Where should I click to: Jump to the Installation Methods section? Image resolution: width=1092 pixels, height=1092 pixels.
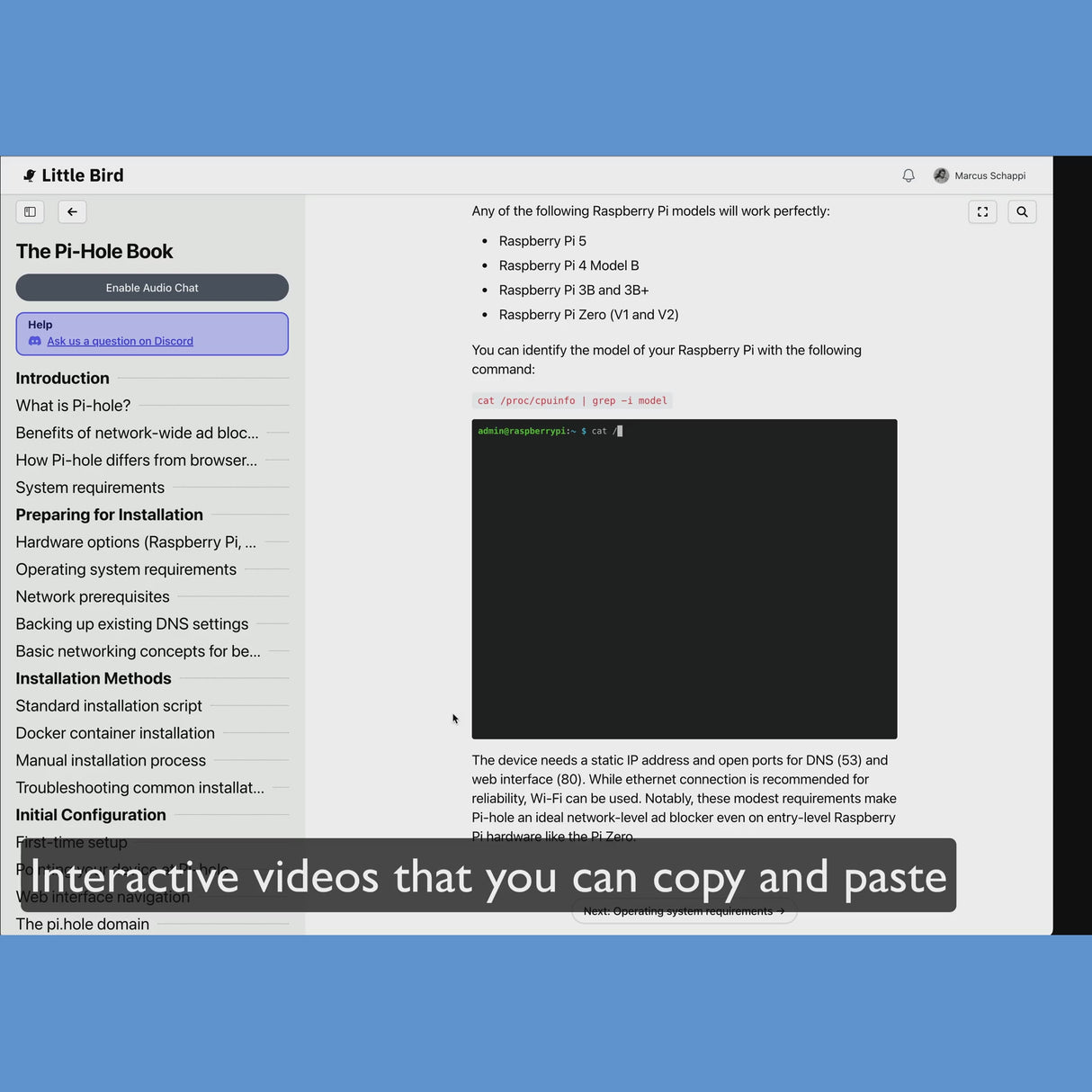(x=93, y=678)
